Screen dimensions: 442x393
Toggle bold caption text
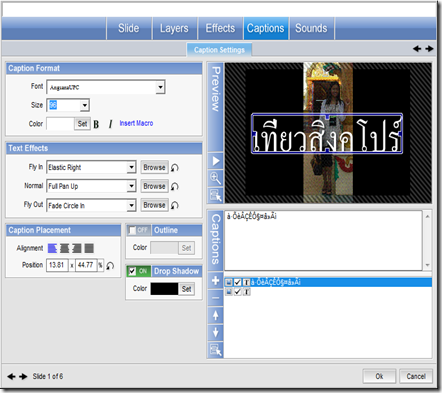(x=96, y=124)
